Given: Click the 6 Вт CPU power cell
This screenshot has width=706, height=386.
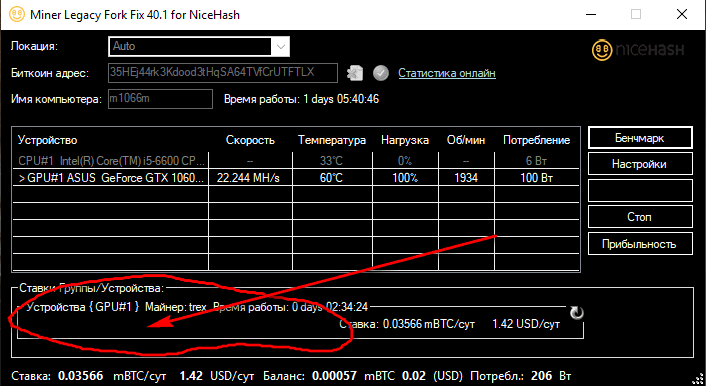Looking at the screenshot, I should tap(536, 160).
